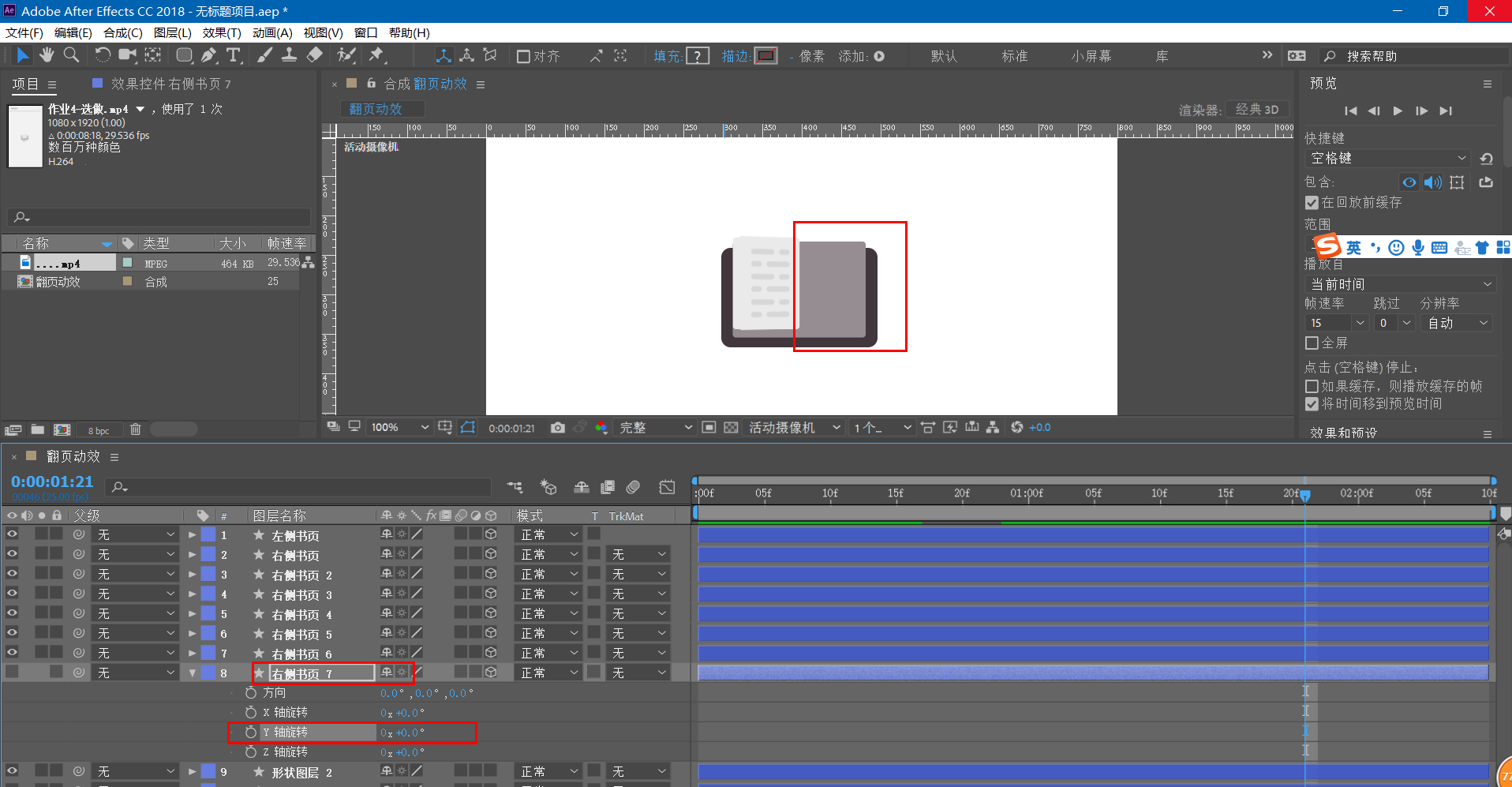Click the 描边 stroke color swatch
This screenshot has height=787, width=1512.
pos(765,56)
